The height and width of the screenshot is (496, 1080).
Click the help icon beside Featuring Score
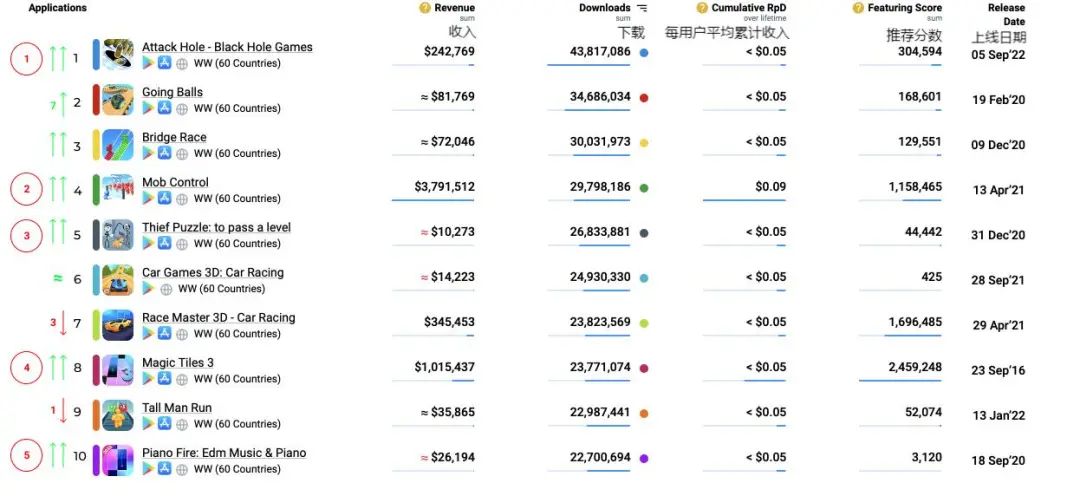pyautogui.click(x=858, y=8)
